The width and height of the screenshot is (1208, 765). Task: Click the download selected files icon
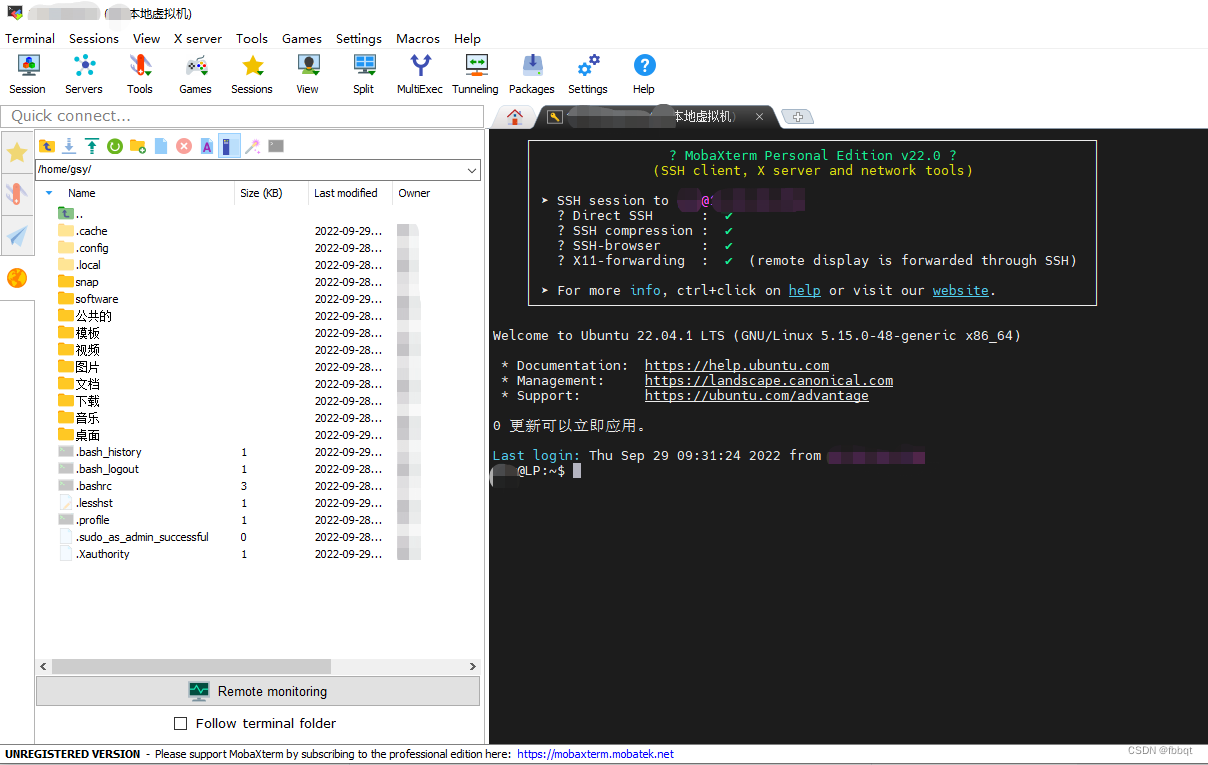coord(69,146)
